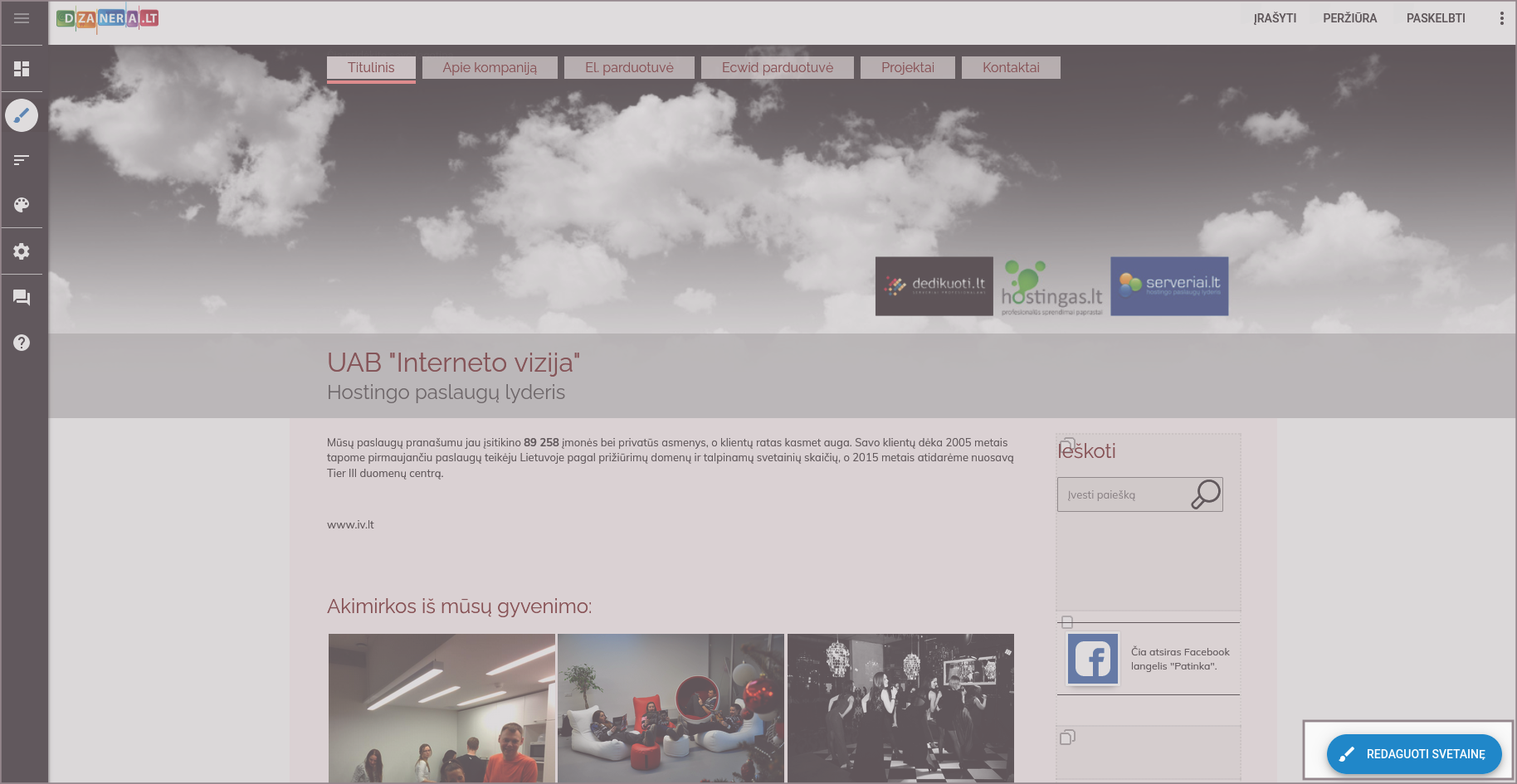Click the magnifier search icon
The height and width of the screenshot is (784, 1517).
[x=1205, y=494]
